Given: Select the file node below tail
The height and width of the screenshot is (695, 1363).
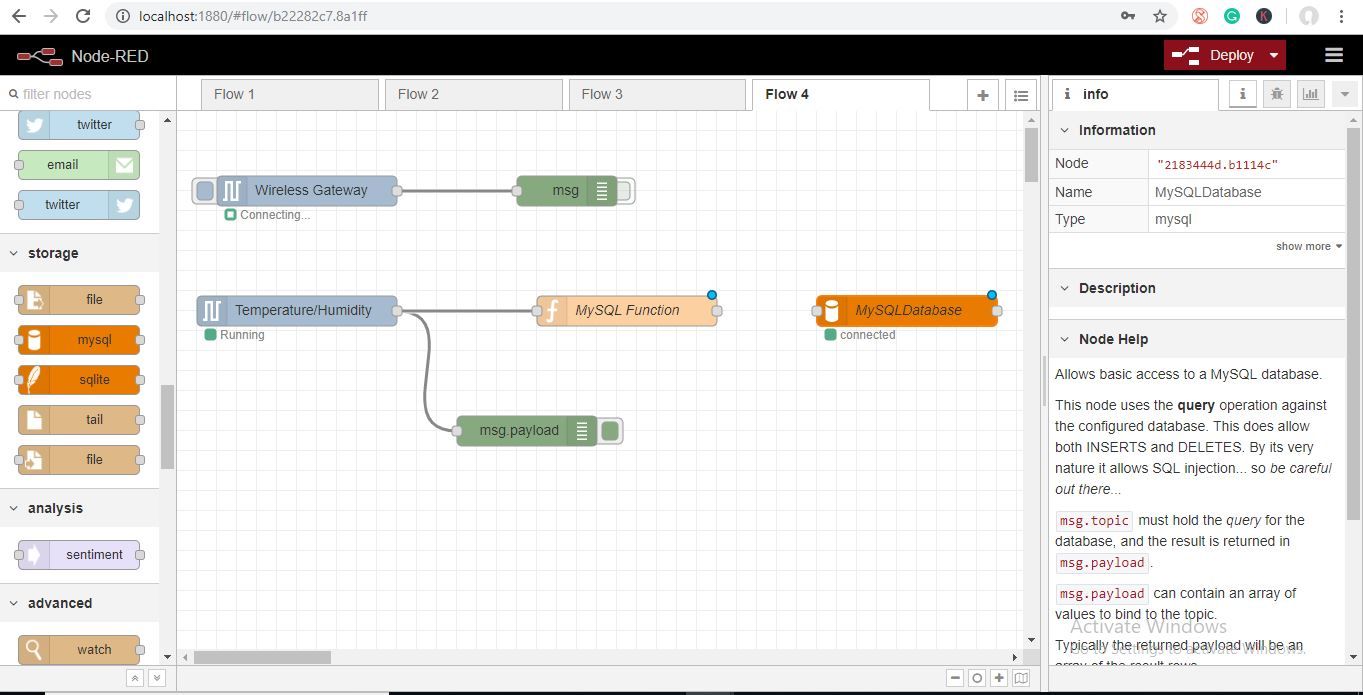Looking at the screenshot, I should click(79, 460).
